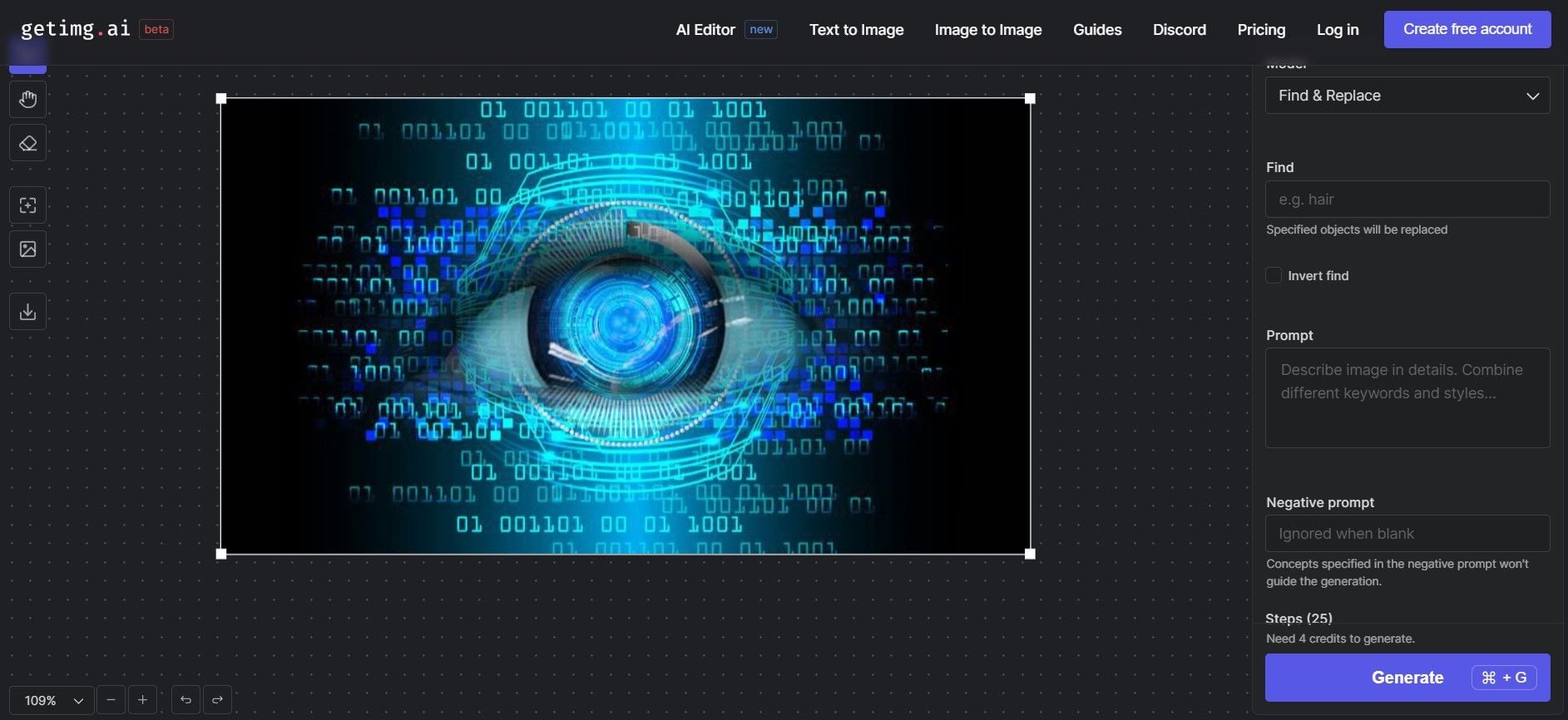The height and width of the screenshot is (720, 1568).
Task: Go to Text to Image page
Action: point(856,30)
